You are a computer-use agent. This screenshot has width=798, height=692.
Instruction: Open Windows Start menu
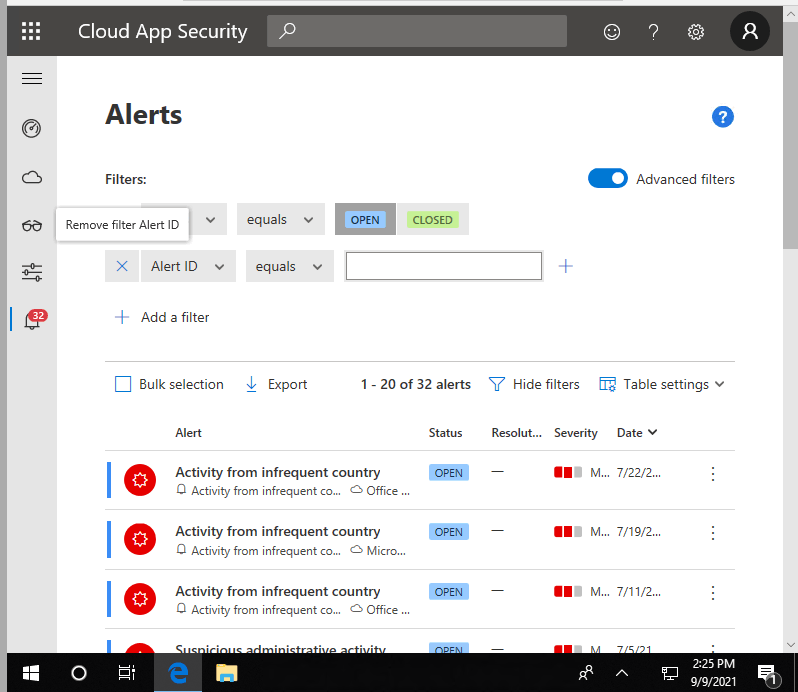[31, 673]
